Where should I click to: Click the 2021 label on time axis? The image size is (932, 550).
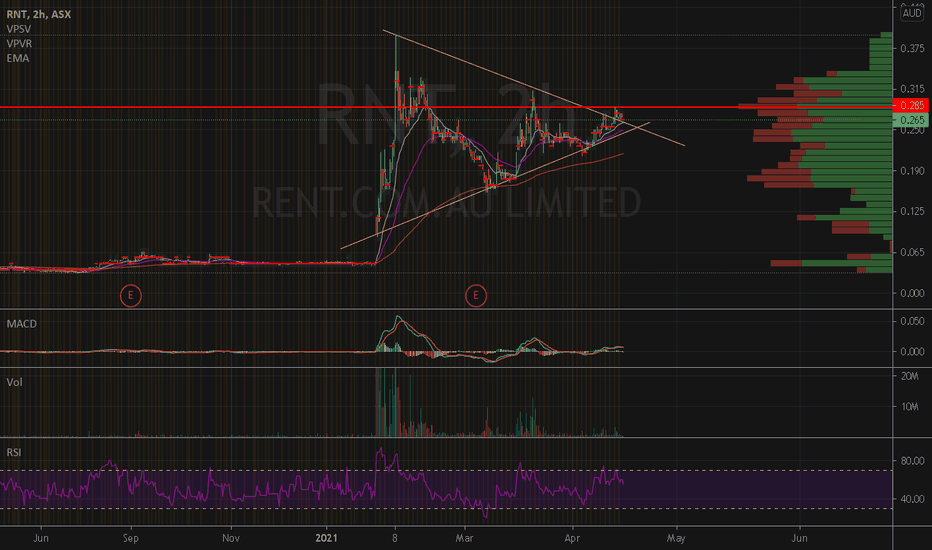pyautogui.click(x=326, y=538)
